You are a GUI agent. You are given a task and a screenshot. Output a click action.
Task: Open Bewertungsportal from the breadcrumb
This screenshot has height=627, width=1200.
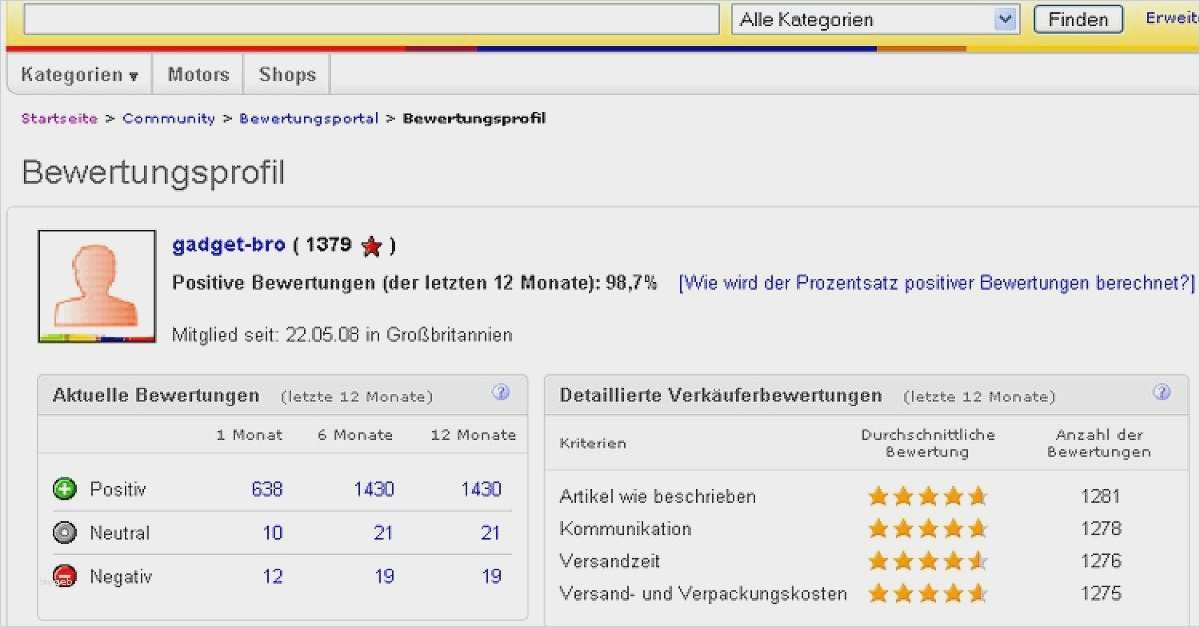click(308, 118)
